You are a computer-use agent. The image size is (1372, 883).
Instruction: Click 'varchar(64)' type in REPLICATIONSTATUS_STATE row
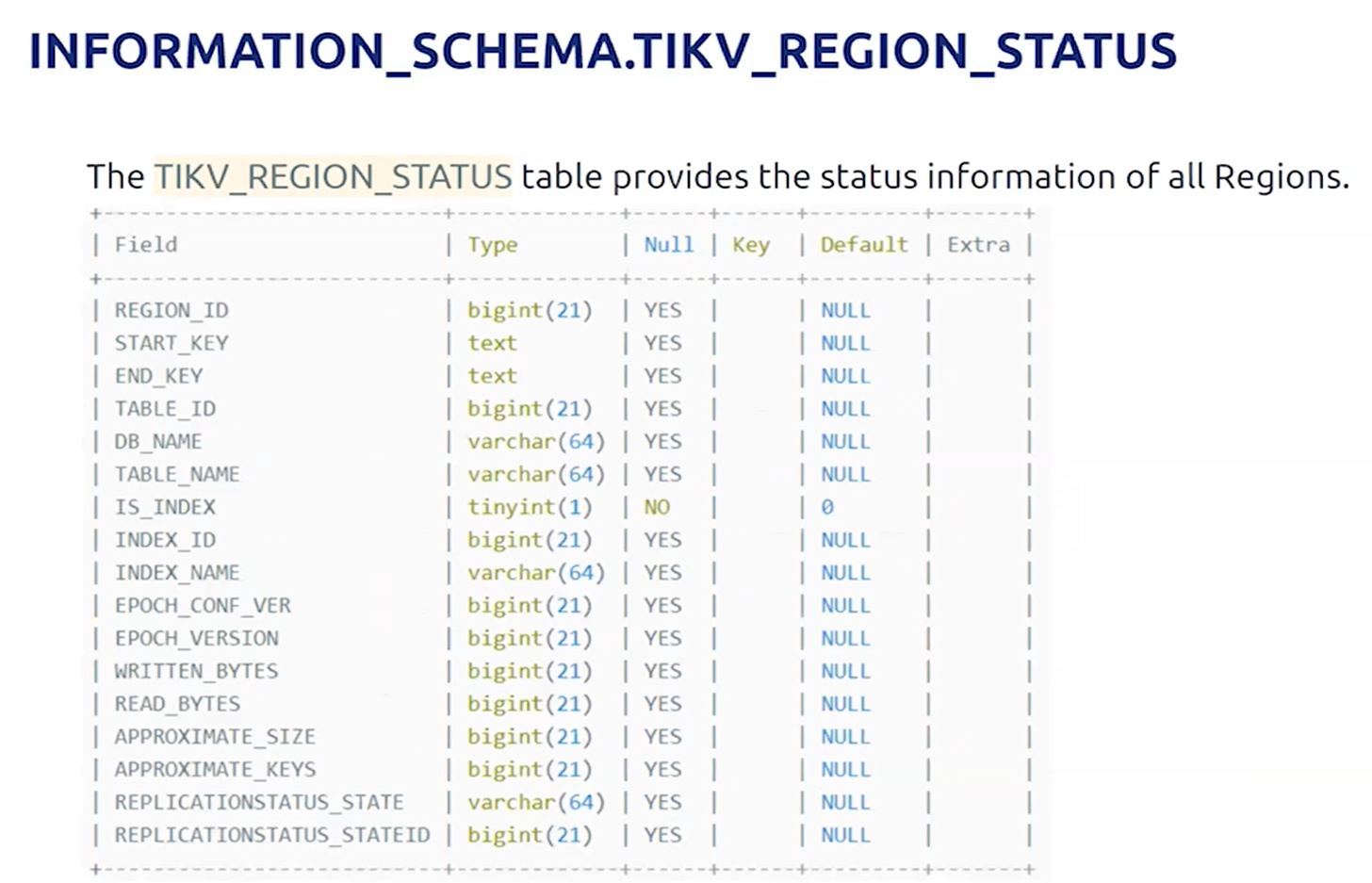pyautogui.click(x=536, y=803)
